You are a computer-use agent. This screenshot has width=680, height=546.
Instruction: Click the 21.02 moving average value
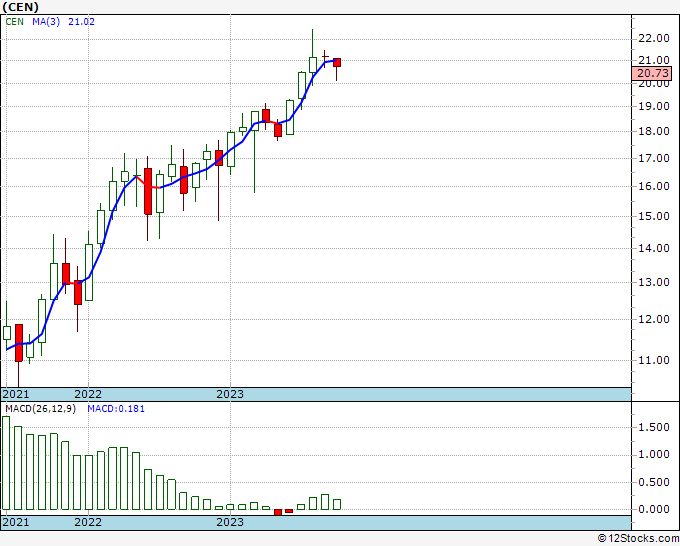coord(82,22)
